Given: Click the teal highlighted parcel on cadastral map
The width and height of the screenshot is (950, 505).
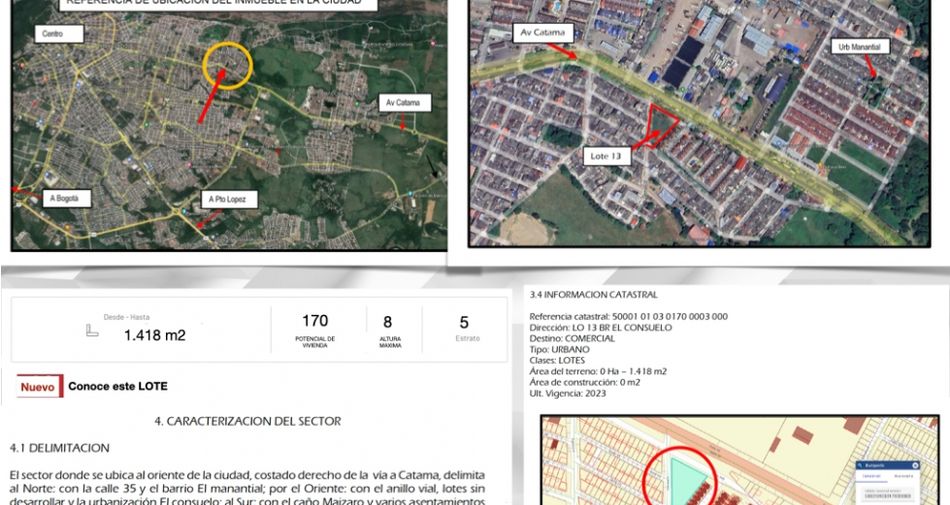Looking at the screenshot, I should click(x=685, y=479).
